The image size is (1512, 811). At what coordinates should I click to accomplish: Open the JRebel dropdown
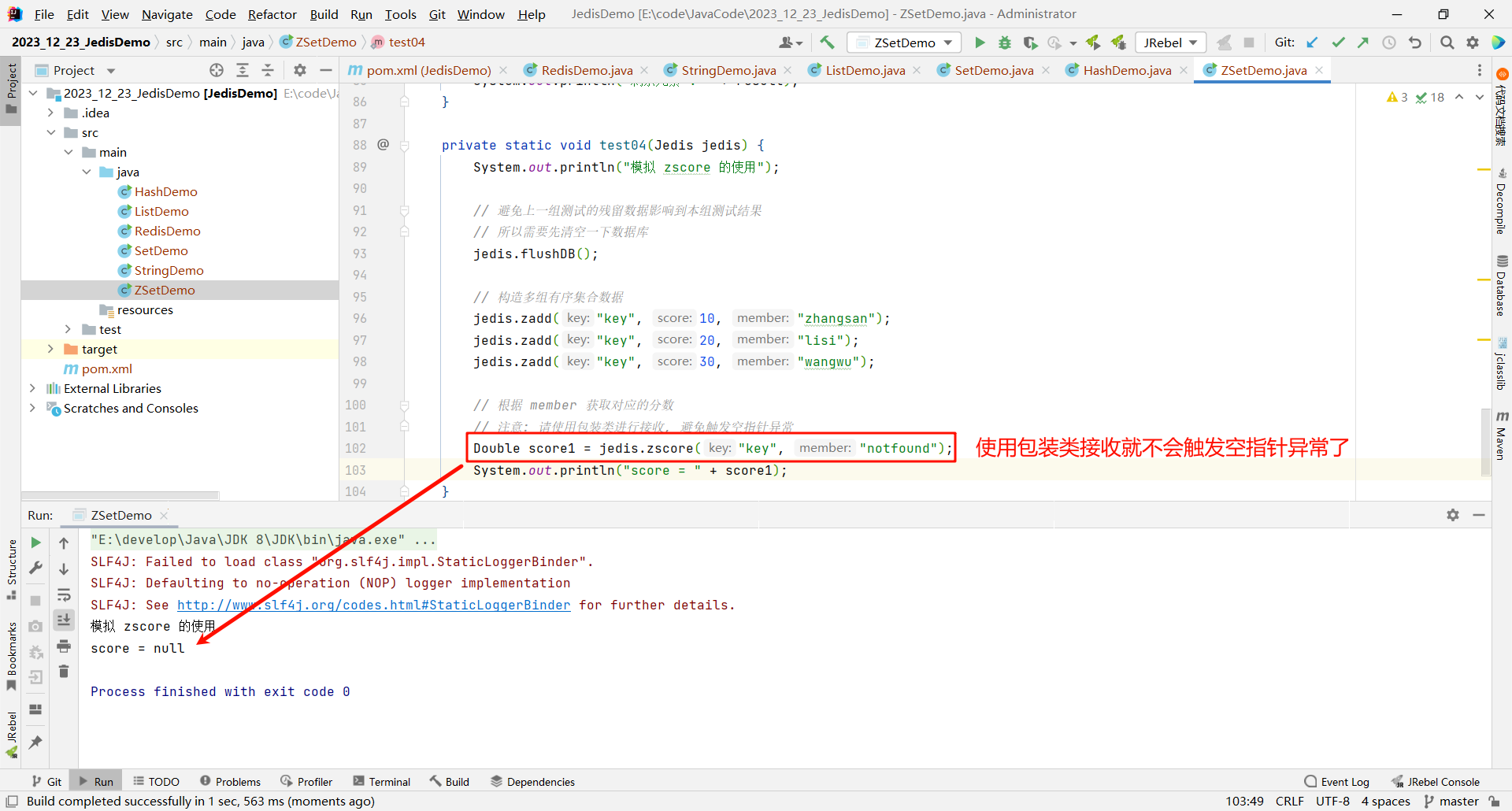click(1171, 43)
